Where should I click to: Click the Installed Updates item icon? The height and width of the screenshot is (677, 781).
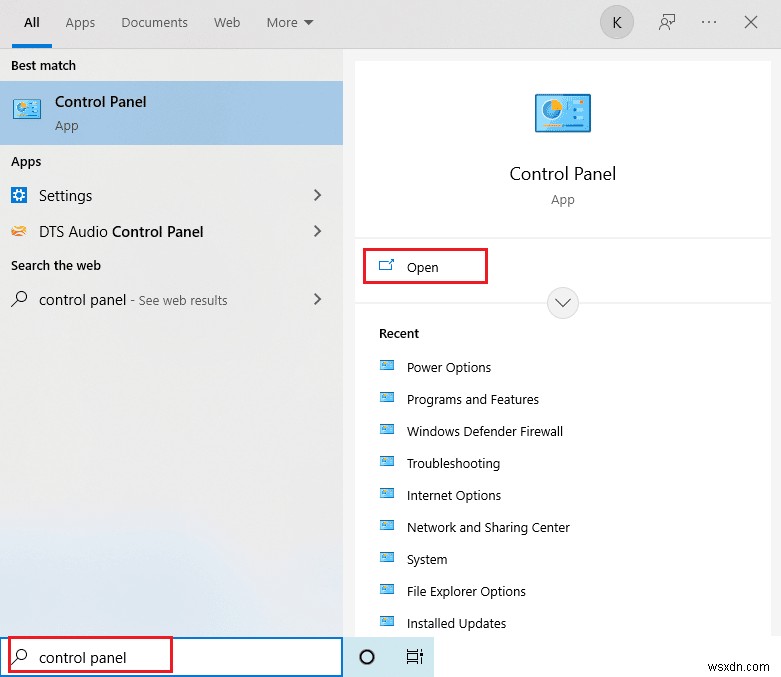coord(387,622)
